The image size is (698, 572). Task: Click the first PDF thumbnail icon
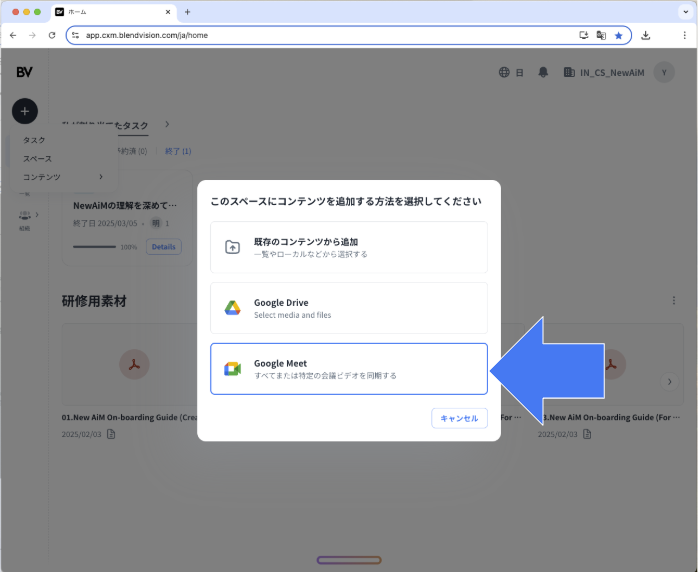point(134,365)
